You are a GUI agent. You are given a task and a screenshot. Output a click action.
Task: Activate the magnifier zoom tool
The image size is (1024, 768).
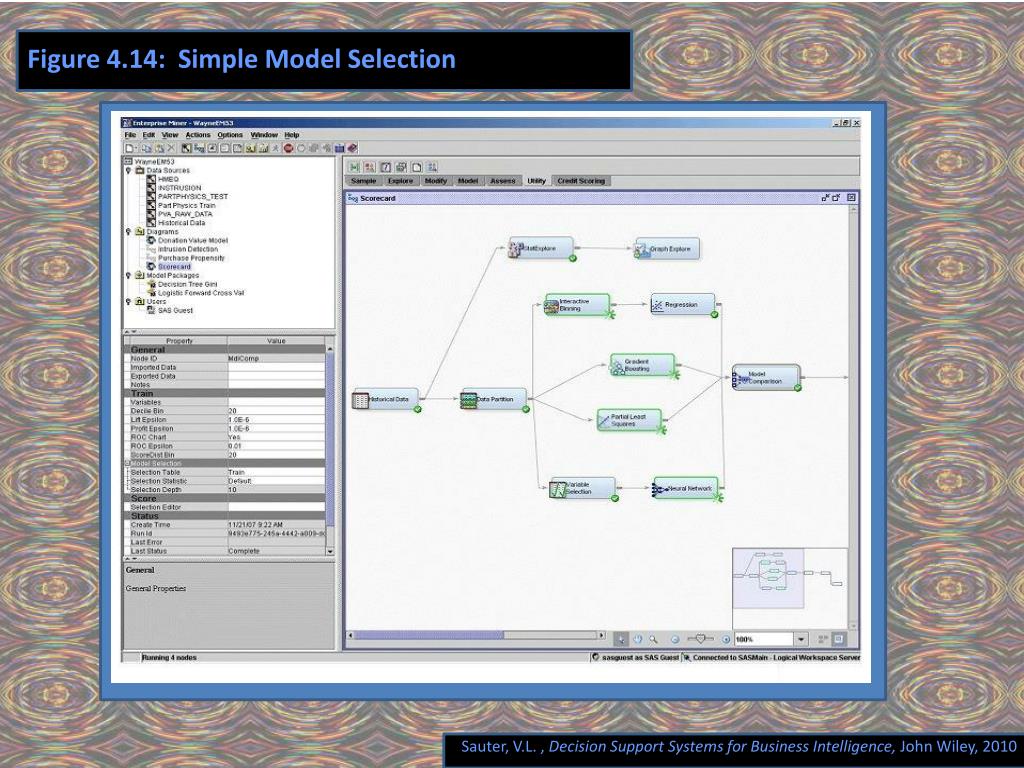pos(653,639)
